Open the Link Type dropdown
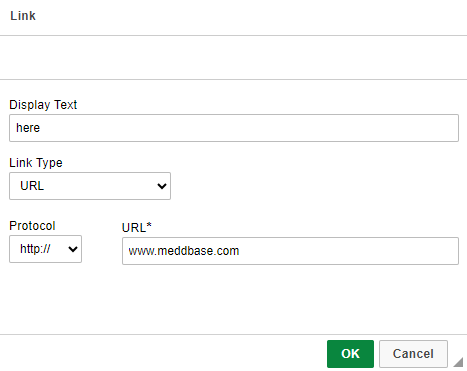 [90, 186]
